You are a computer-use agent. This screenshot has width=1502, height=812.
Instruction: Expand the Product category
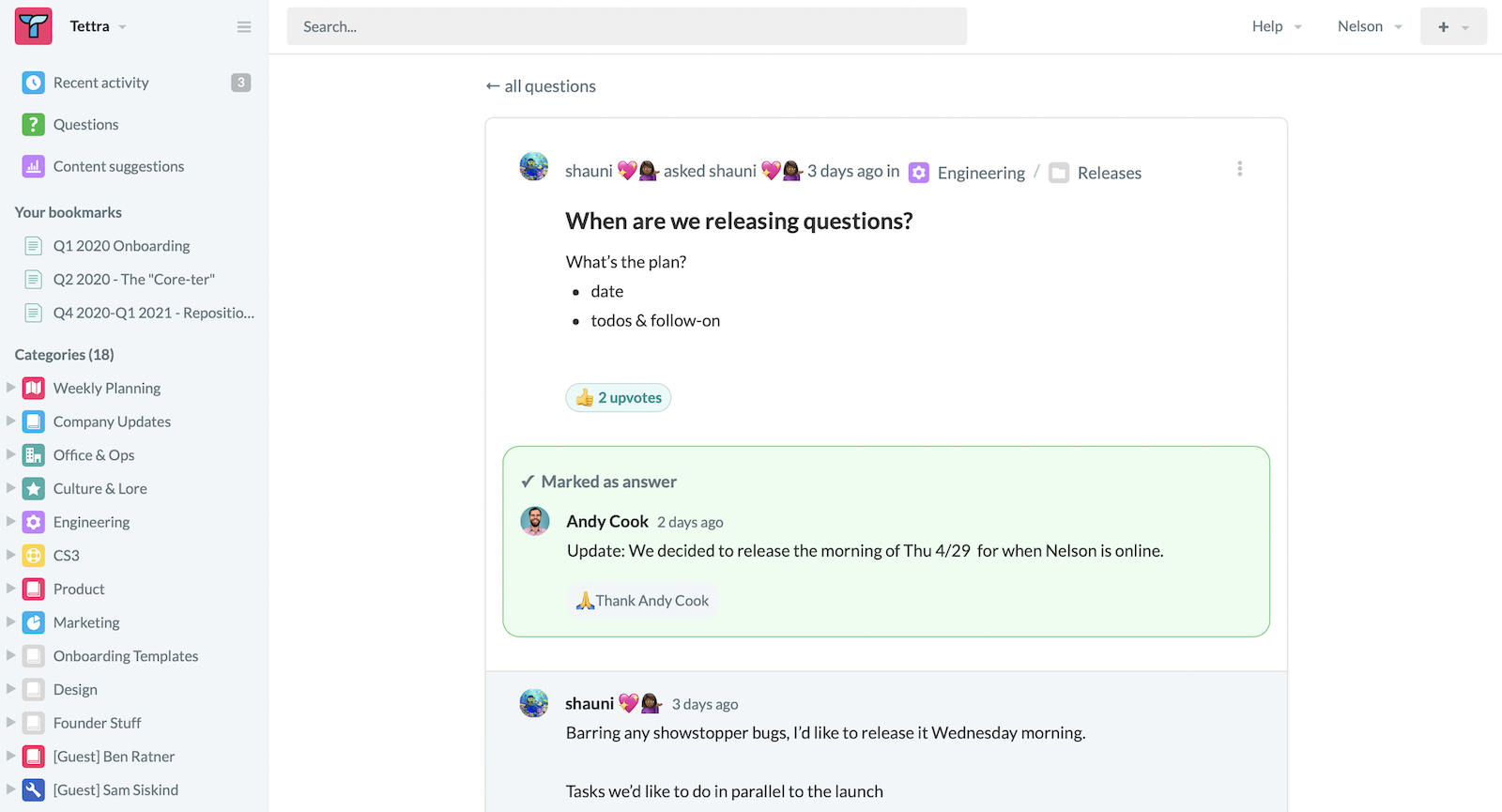coord(10,588)
